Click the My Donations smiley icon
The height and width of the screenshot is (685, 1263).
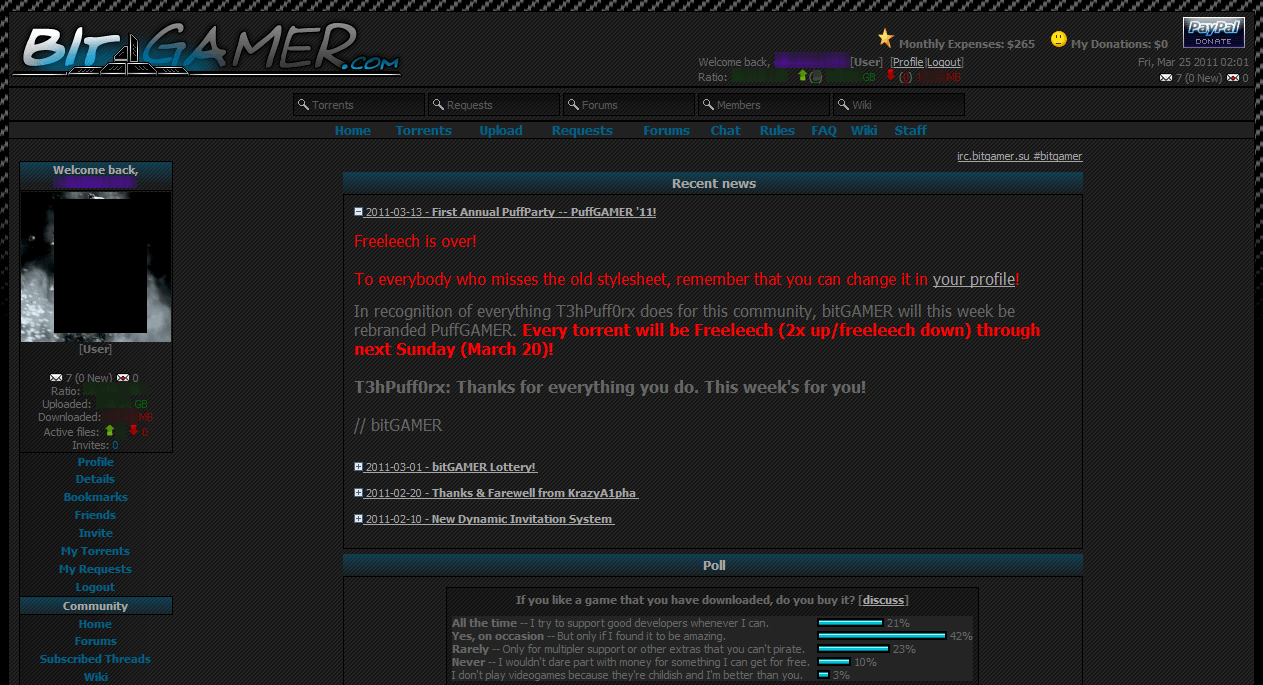[x=1059, y=40]
